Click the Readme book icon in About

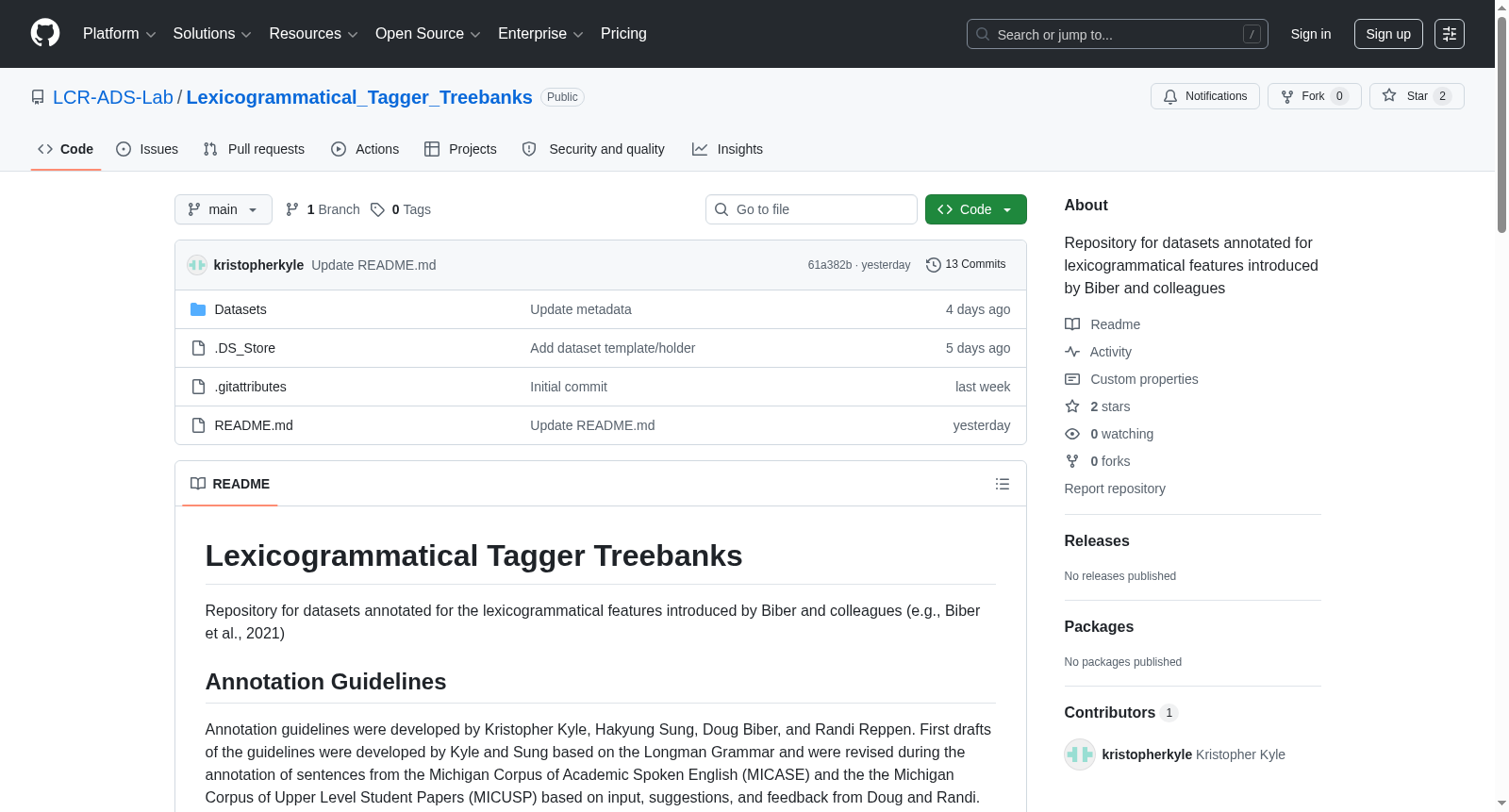coord(1072,324)
